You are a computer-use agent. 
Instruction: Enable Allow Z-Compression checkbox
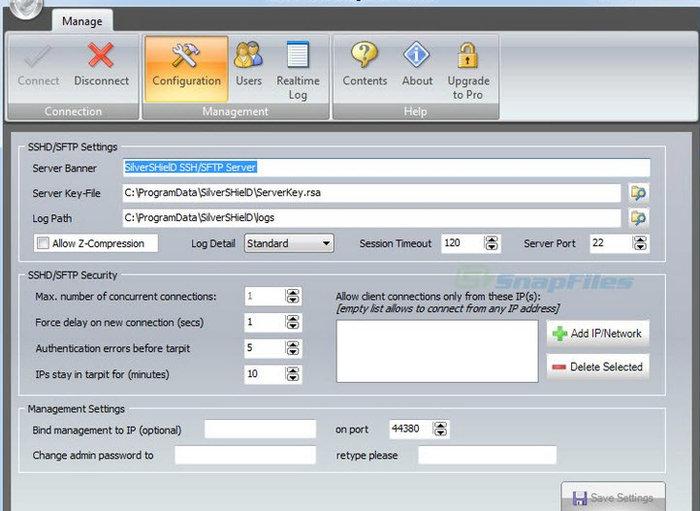pos(43,243)
